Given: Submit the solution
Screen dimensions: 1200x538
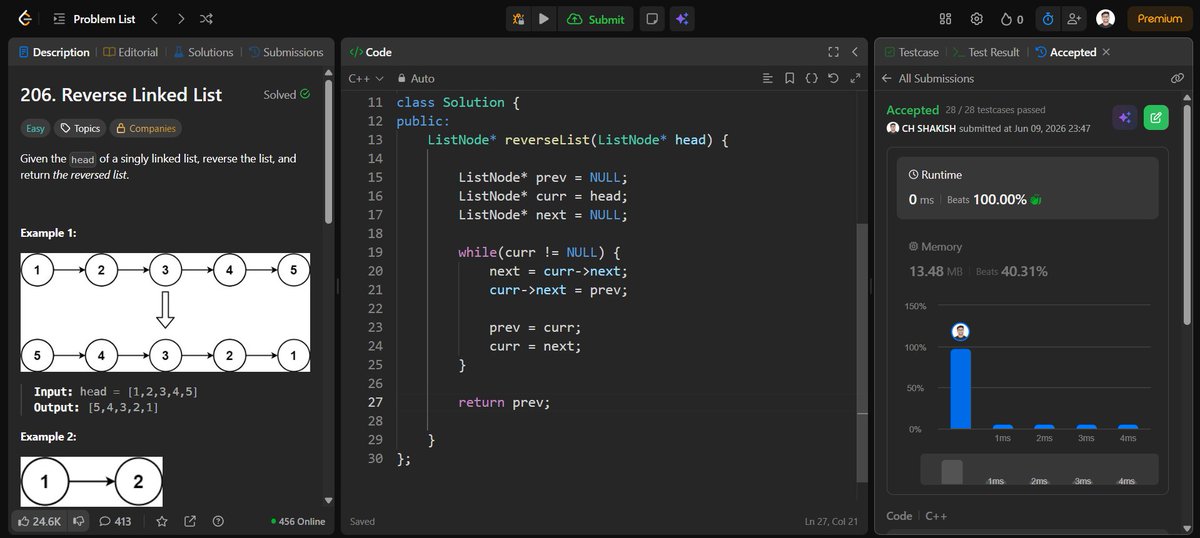Looking at the screenshot, I should point(596,19).
